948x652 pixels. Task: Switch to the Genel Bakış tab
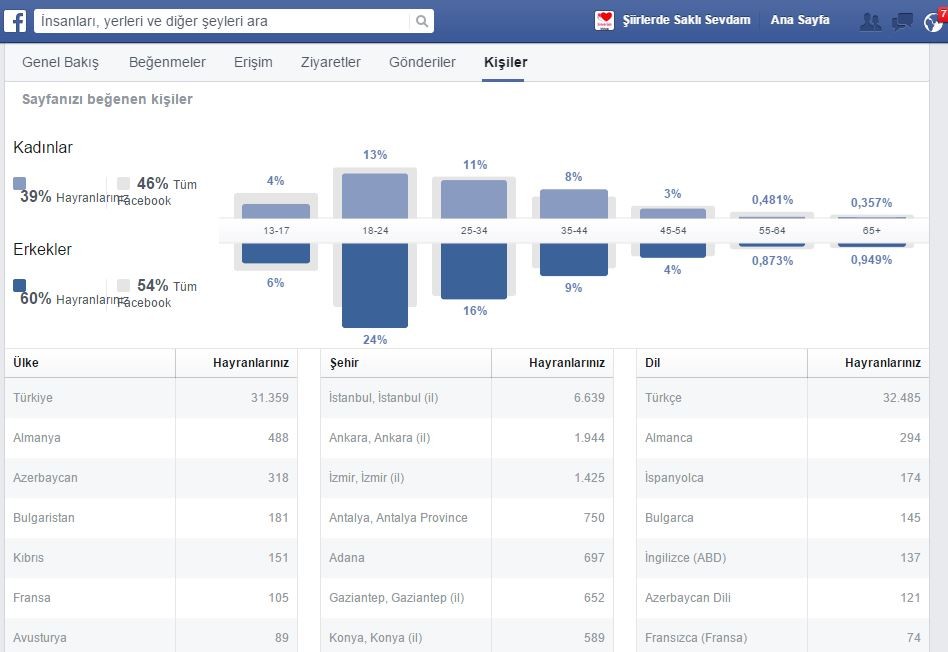click(60, 62)
